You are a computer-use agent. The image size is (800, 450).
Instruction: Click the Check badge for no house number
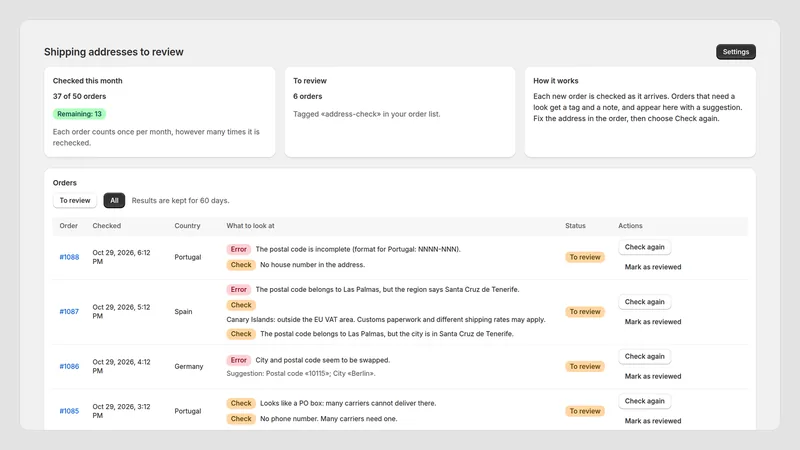tap(241, 265)
